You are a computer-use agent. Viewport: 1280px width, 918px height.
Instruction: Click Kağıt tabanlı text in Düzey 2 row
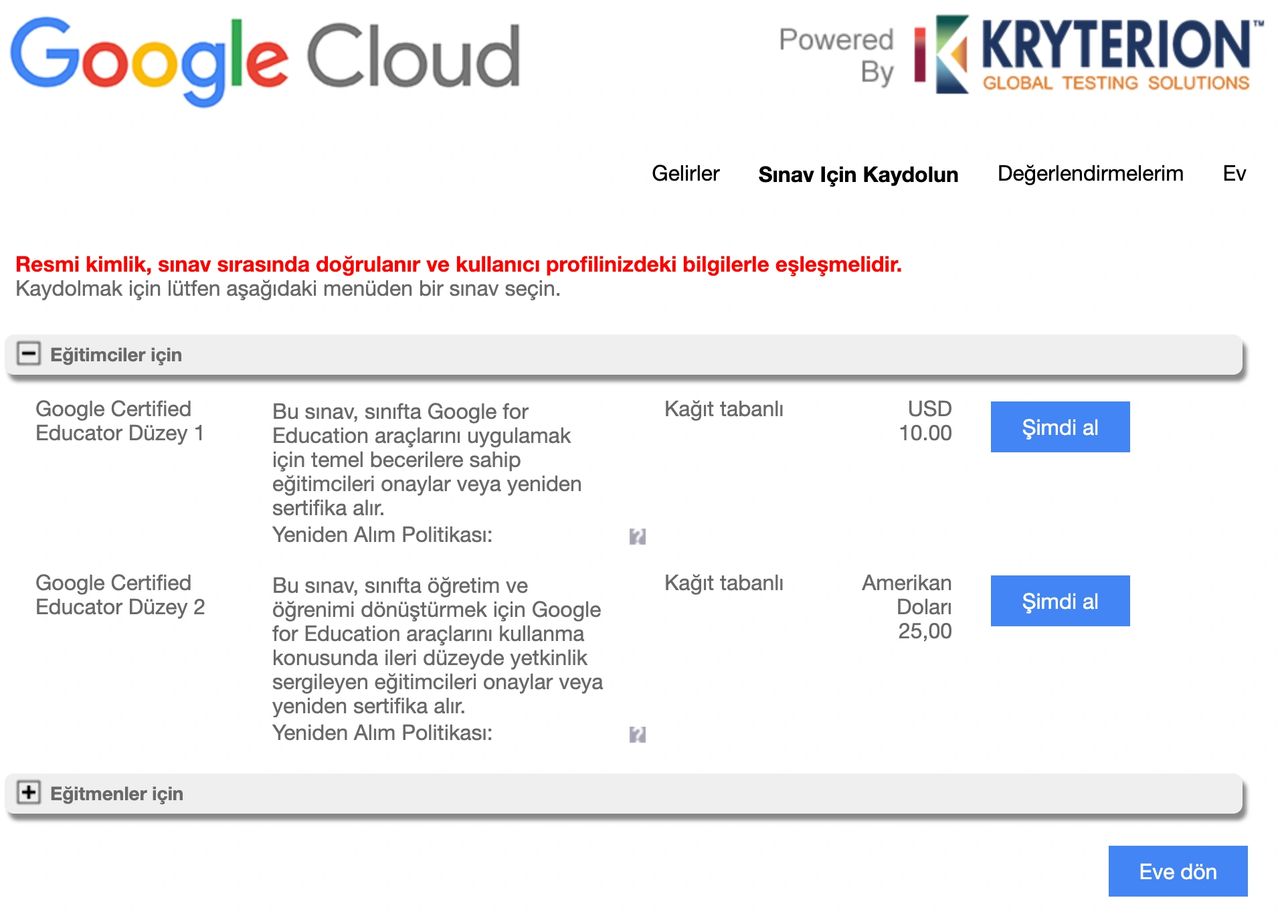click(x=723, y=583)
